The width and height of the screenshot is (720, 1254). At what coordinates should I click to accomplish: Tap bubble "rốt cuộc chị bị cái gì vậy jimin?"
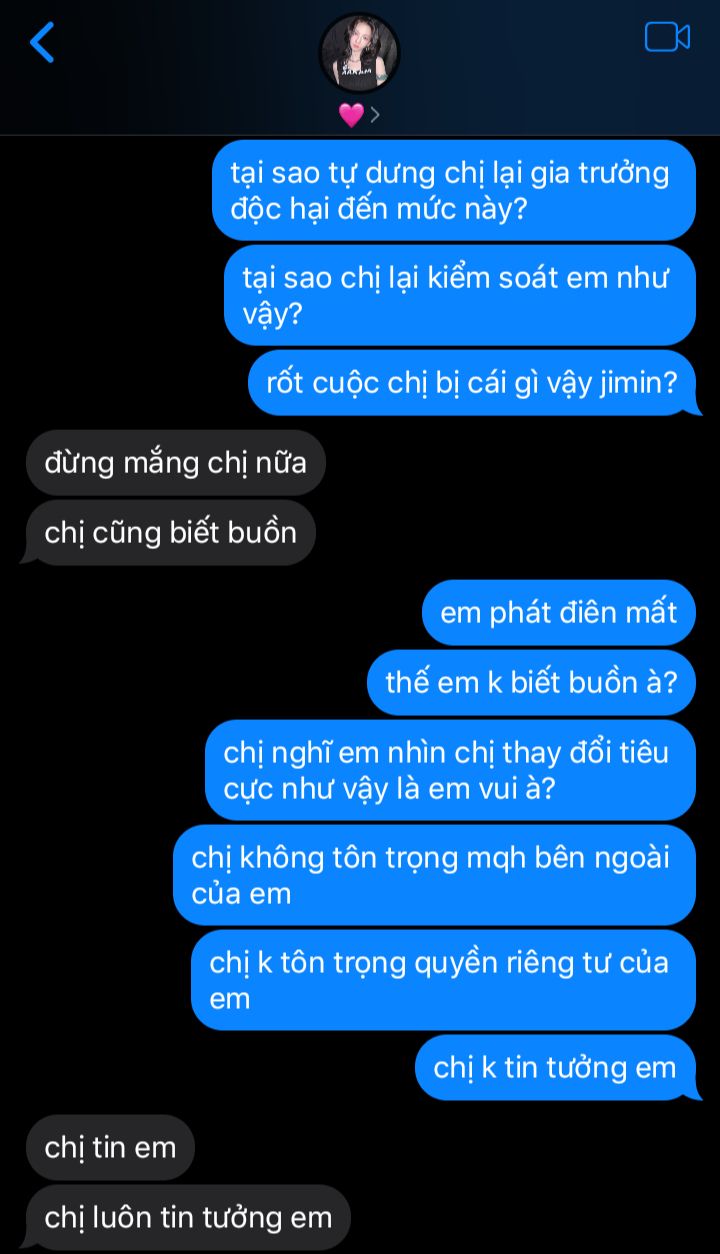(472, 382)
